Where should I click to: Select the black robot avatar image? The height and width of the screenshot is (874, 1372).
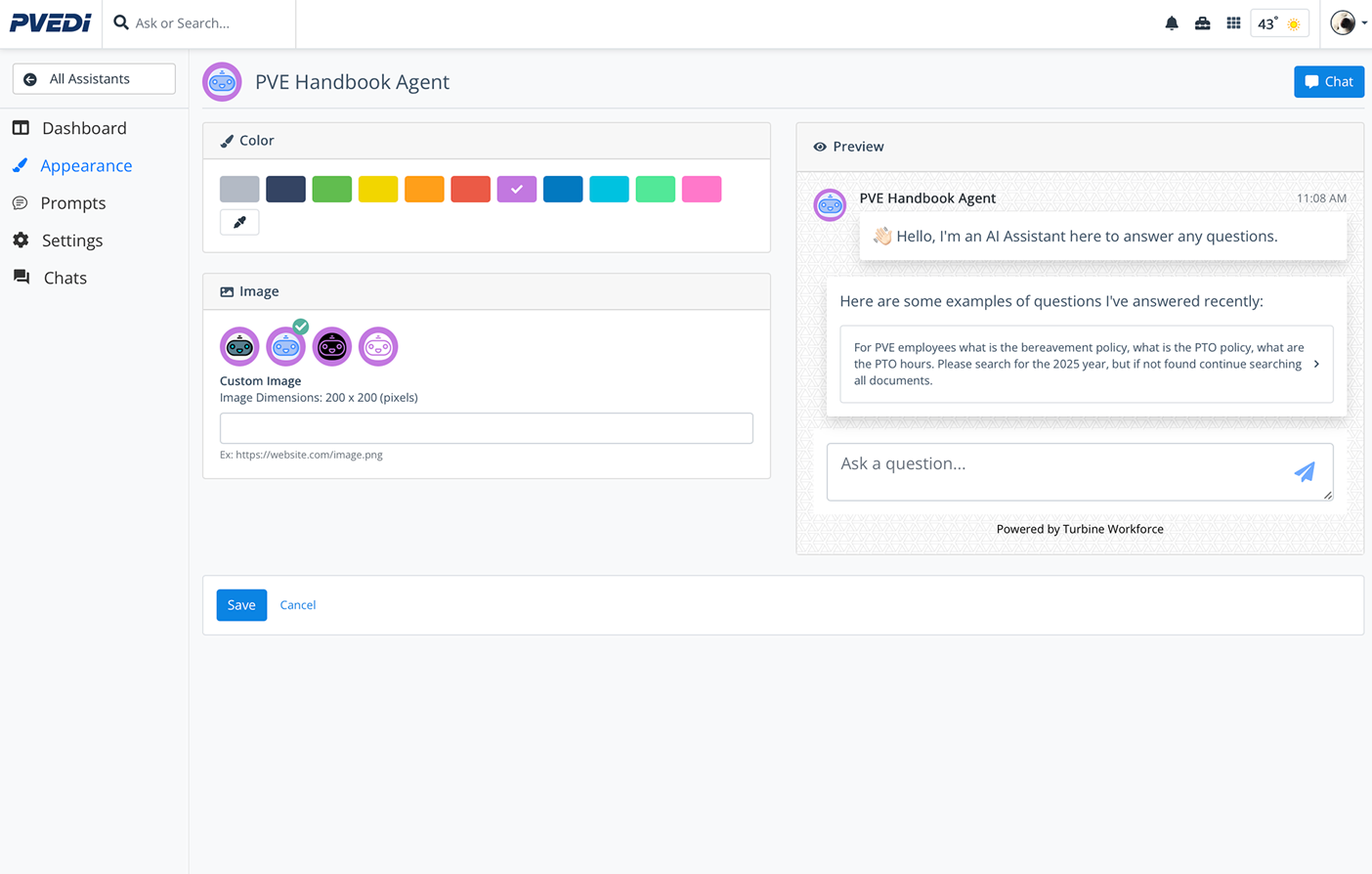pyautogui.click(x=331, y=345)
